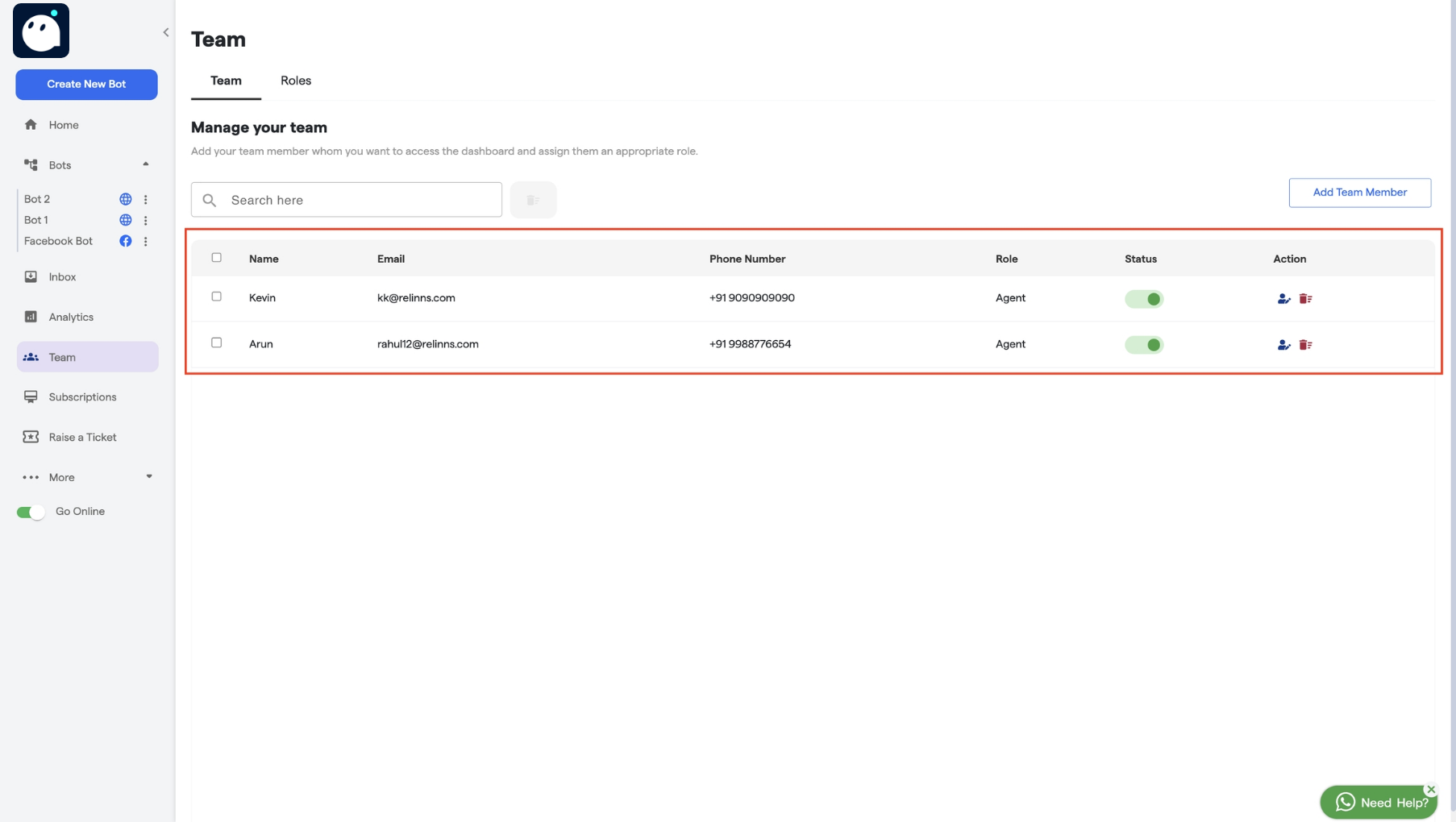
Task: Toggle the Go Online switch
Action: coord(31,513)
